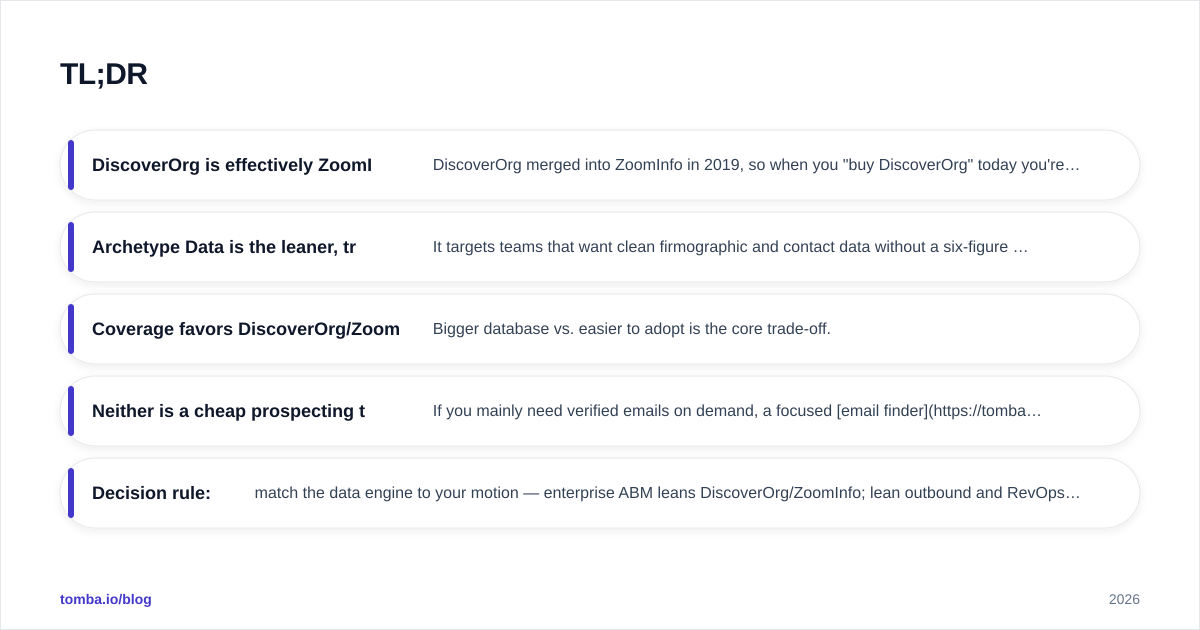
Task: Click the 'match the data engine to your motion' text
Action: pos(387,493)
